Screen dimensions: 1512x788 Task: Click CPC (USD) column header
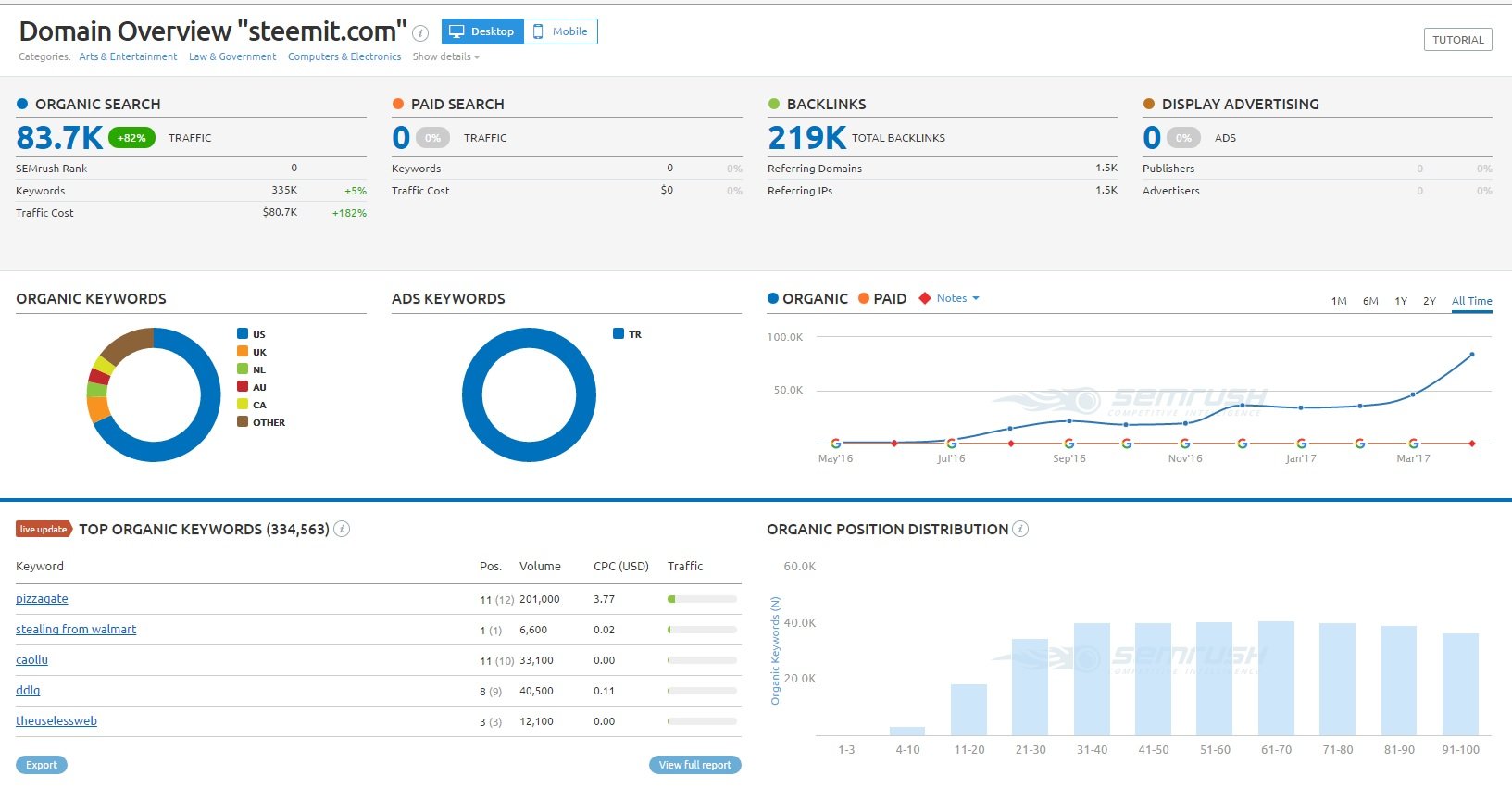click(x=621, y=566)
